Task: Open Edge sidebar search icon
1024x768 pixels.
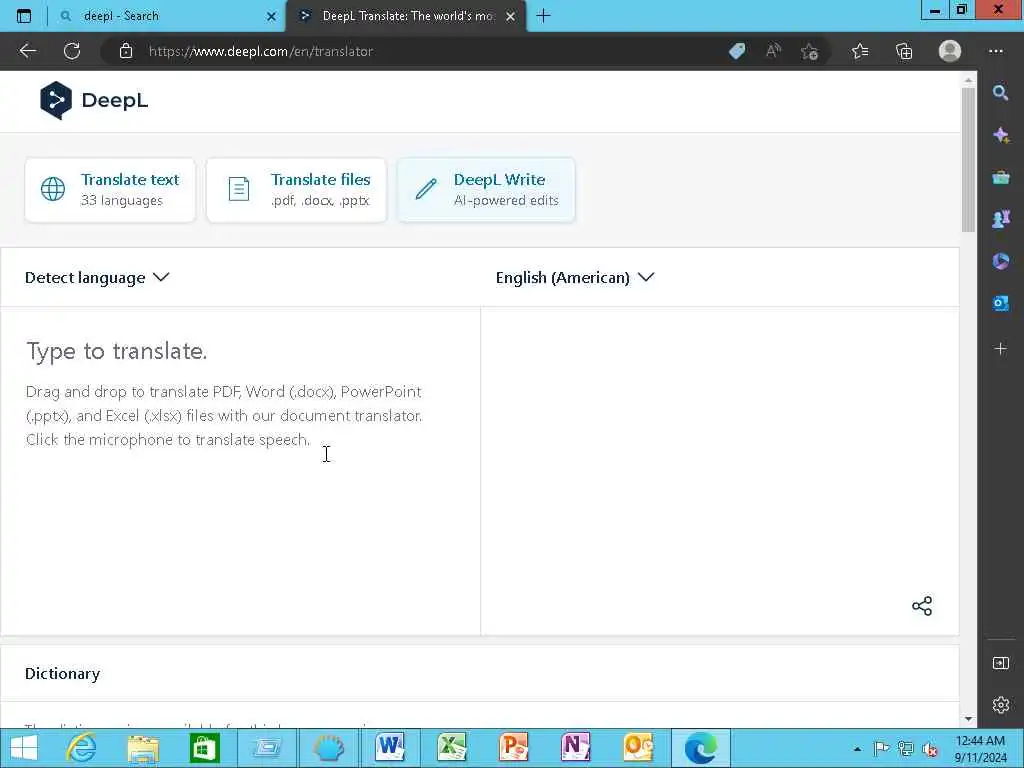Action: [1000, 93]
